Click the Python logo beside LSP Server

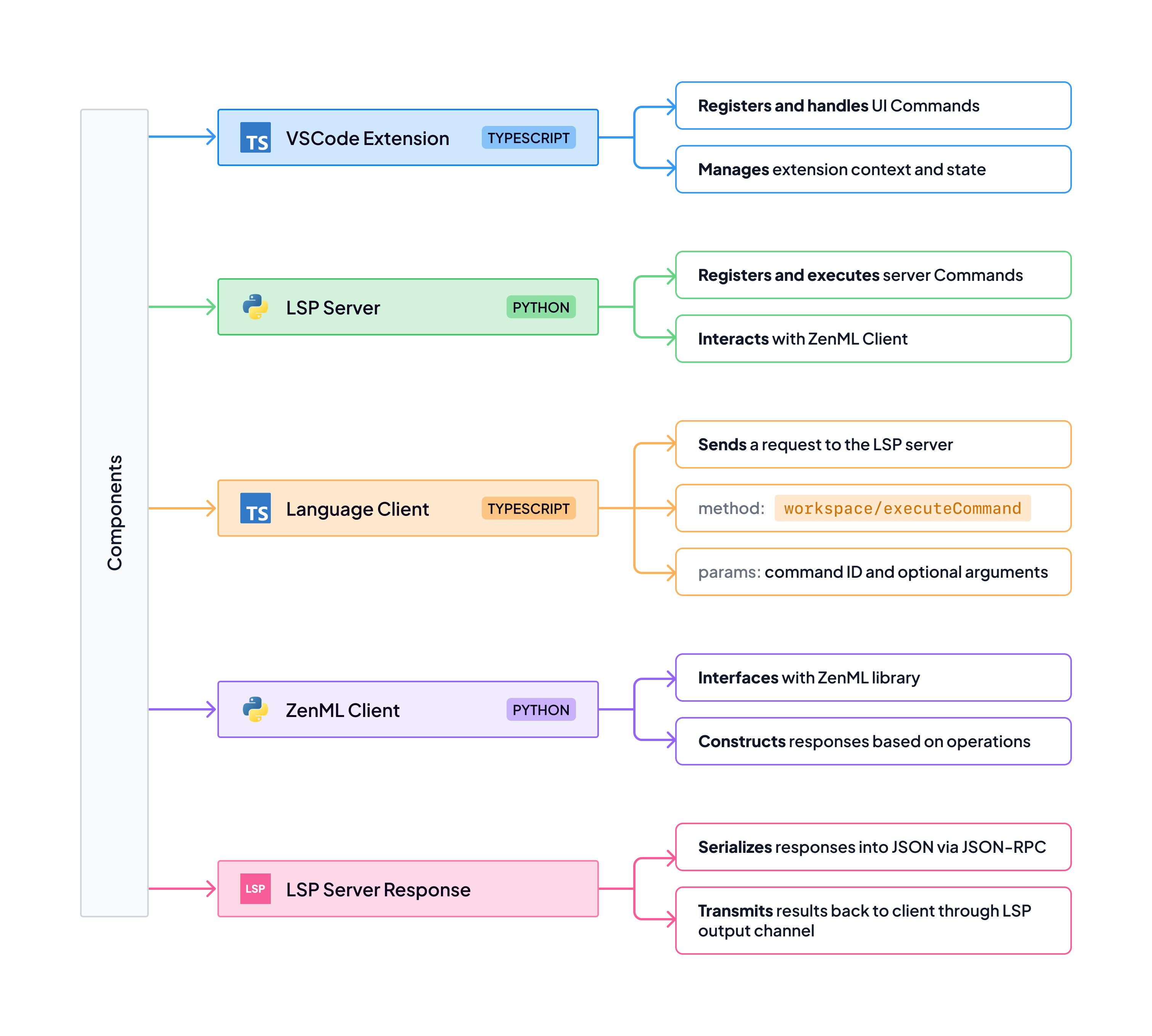click(x=255, y=307)
